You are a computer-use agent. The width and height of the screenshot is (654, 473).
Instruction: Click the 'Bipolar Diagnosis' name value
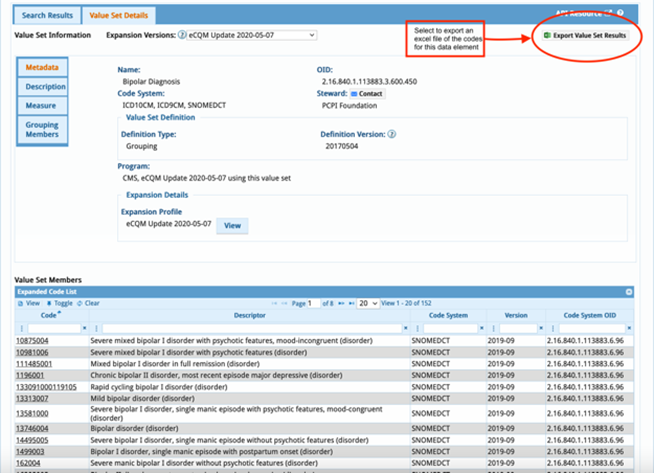151,82
